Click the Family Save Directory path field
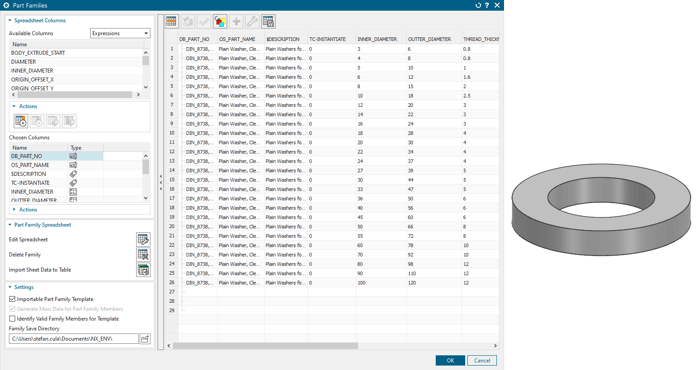Screen dimensions: 700x370 point(74,339)
